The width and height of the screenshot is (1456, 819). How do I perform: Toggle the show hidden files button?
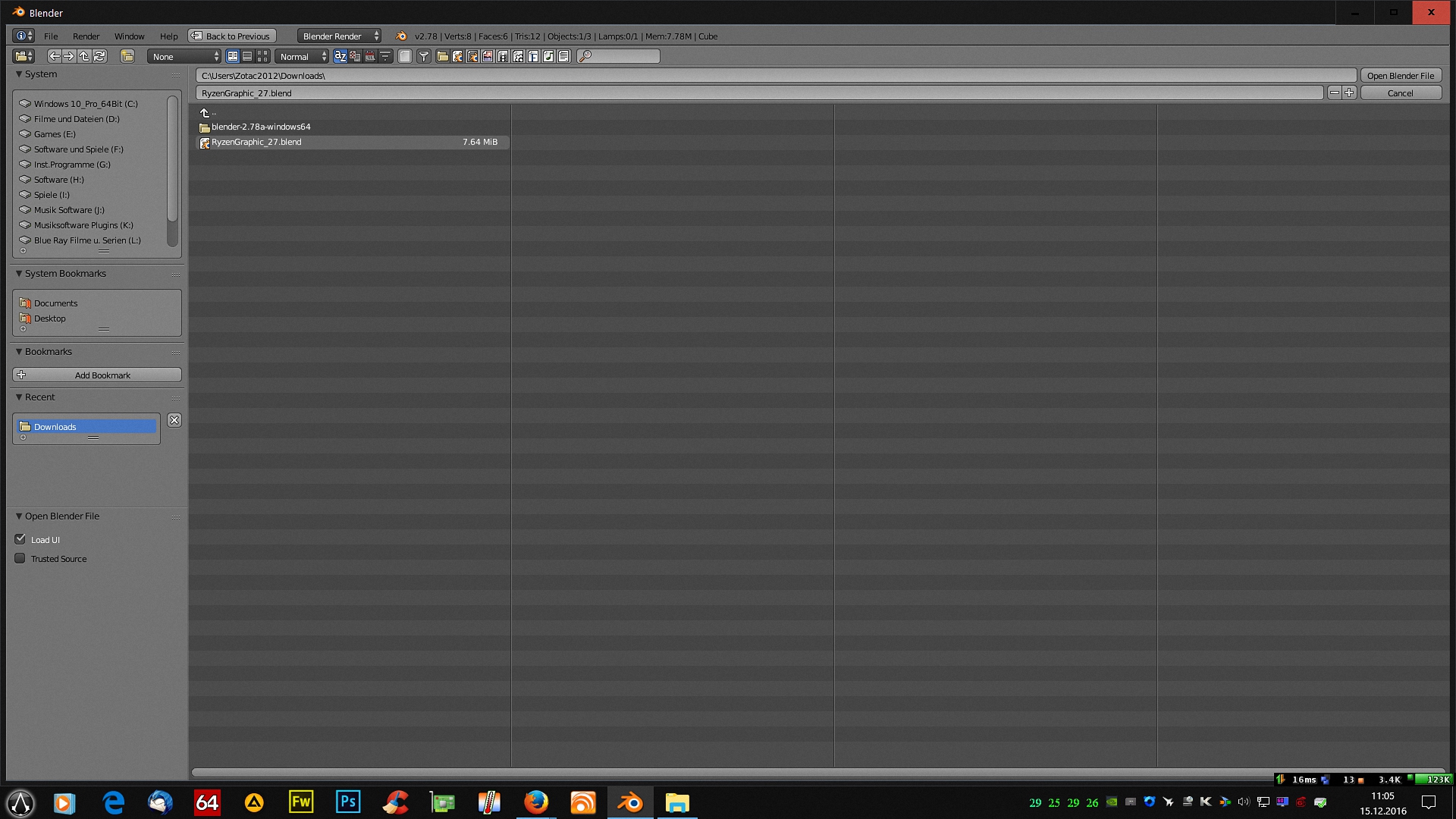coord(405,56)
